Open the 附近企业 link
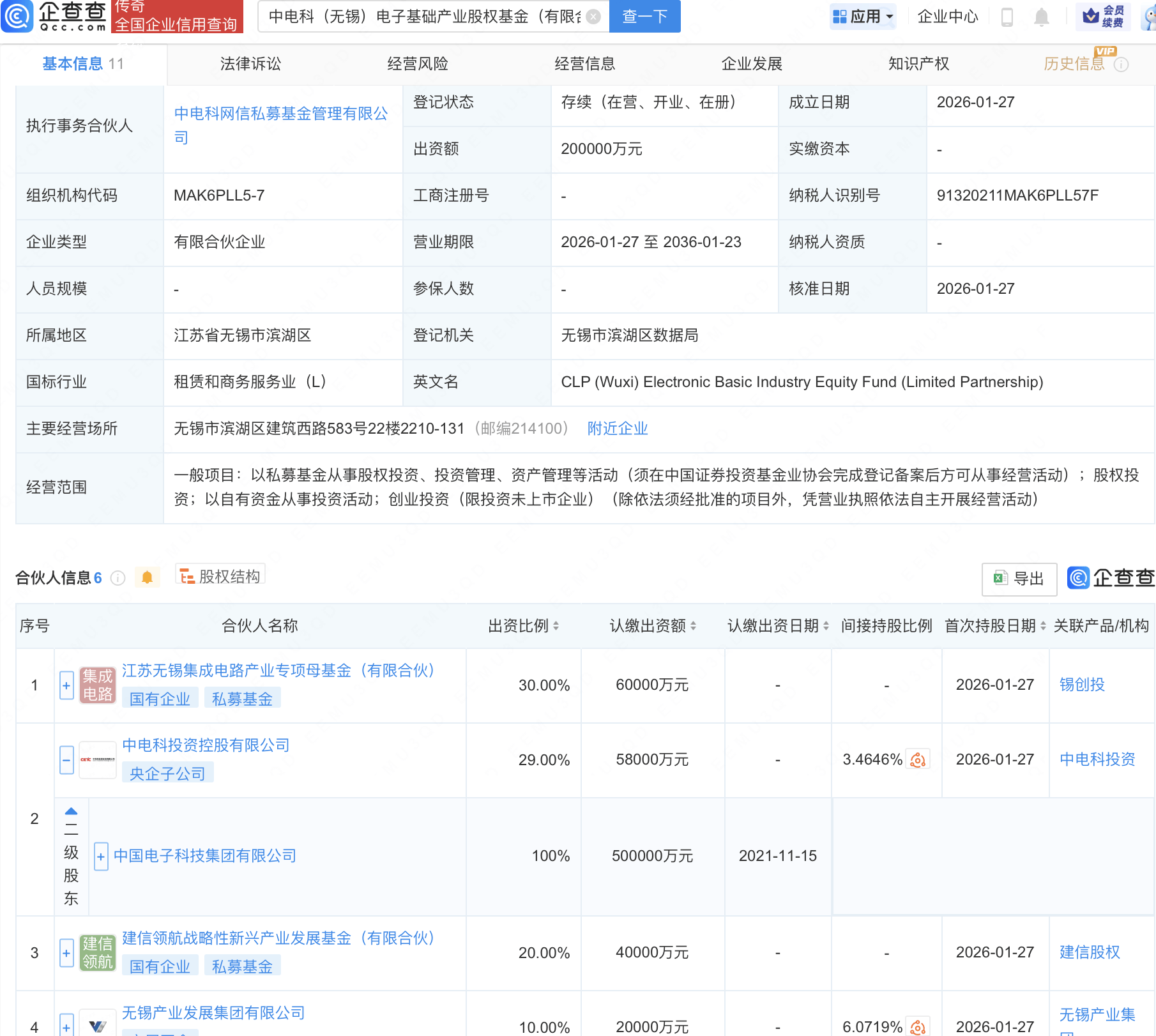1156x1036 pixels. pos(617,429)
